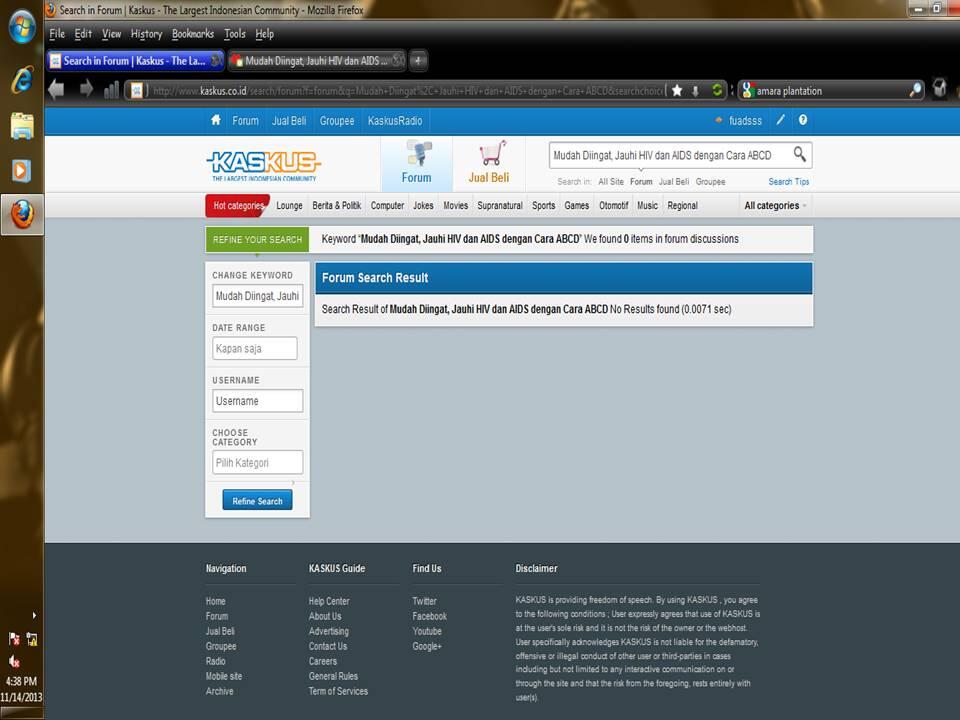This screenshot has width=960, height=720.
Task: Click the Google search engine icon
Action: (x=747, y=91)
